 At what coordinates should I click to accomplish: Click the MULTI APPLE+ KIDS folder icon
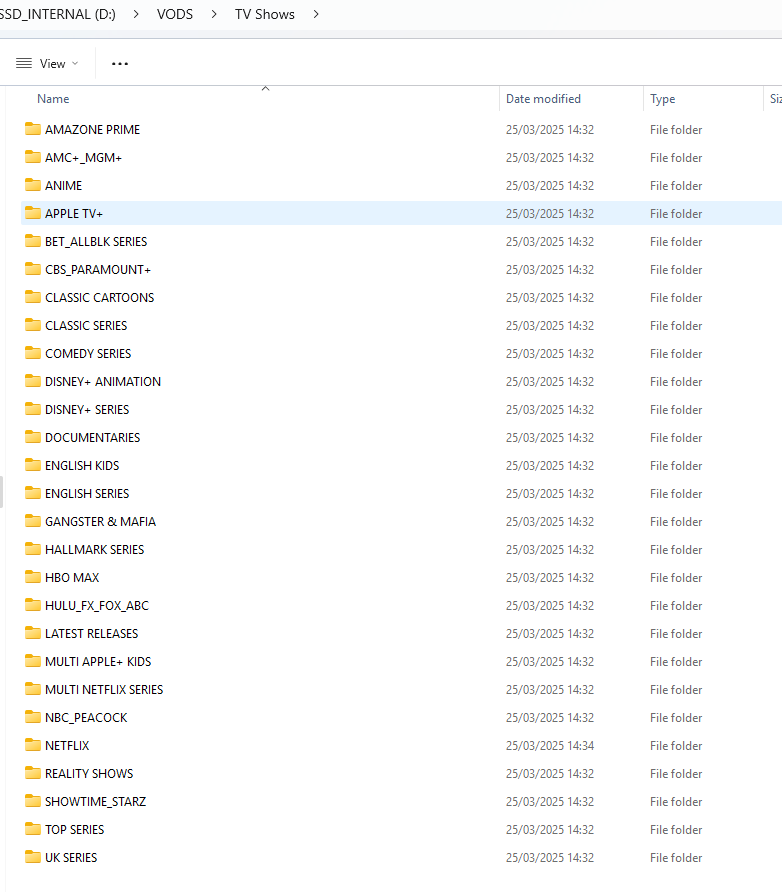(33, 661)
